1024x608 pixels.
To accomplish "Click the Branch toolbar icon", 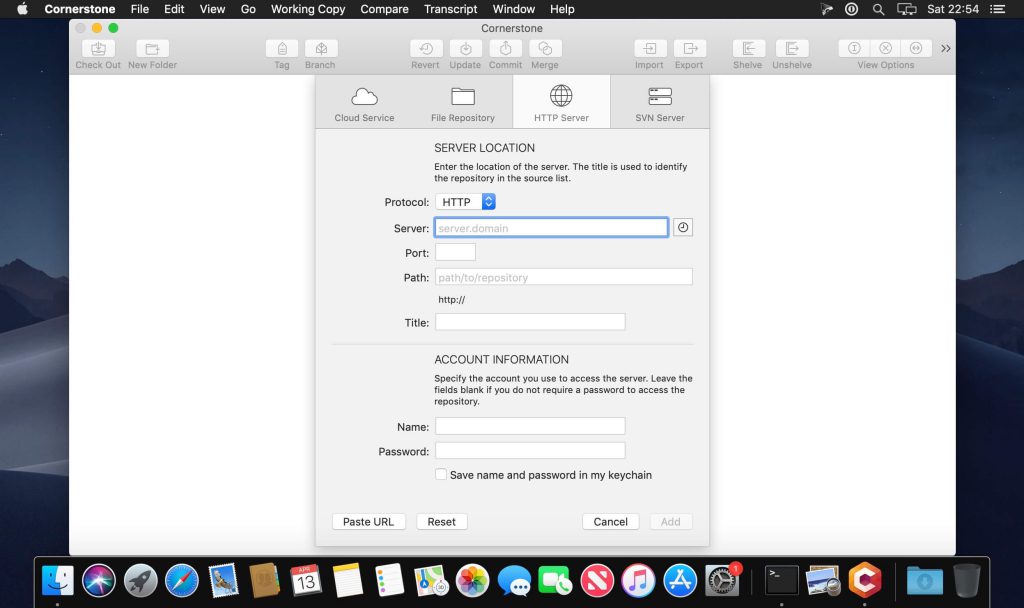I will pyautogui.click(x=320, y=49).
